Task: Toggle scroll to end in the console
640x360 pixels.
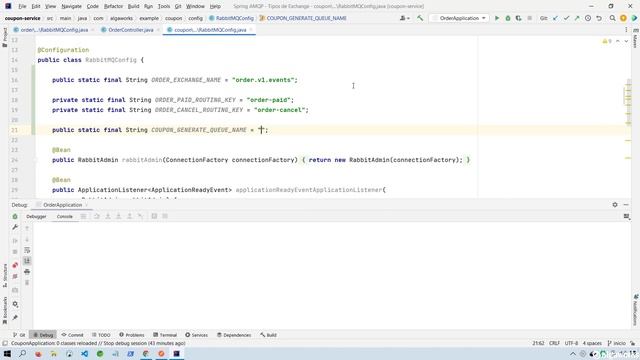Action: click(x=27, y=260)
